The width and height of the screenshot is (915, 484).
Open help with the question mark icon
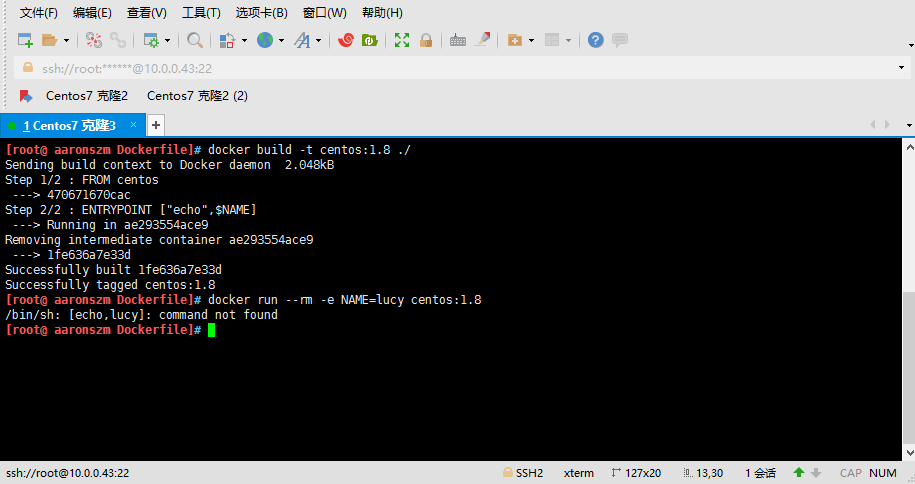(596, 40)
